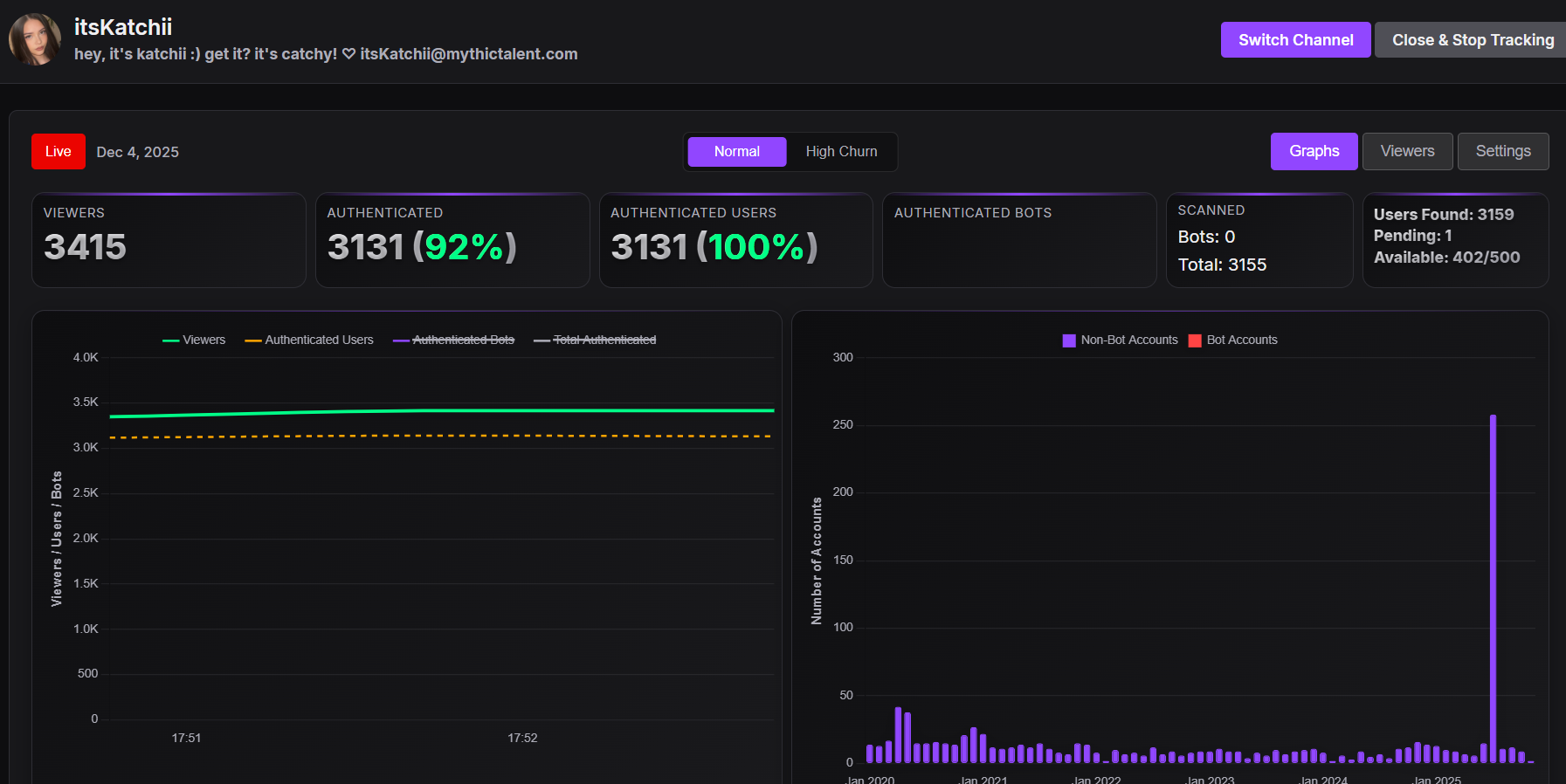The width and height of the screenshot is (1566, 784).
Task: Click the tallest purple bar in chart
Action: pos(1493,588)
